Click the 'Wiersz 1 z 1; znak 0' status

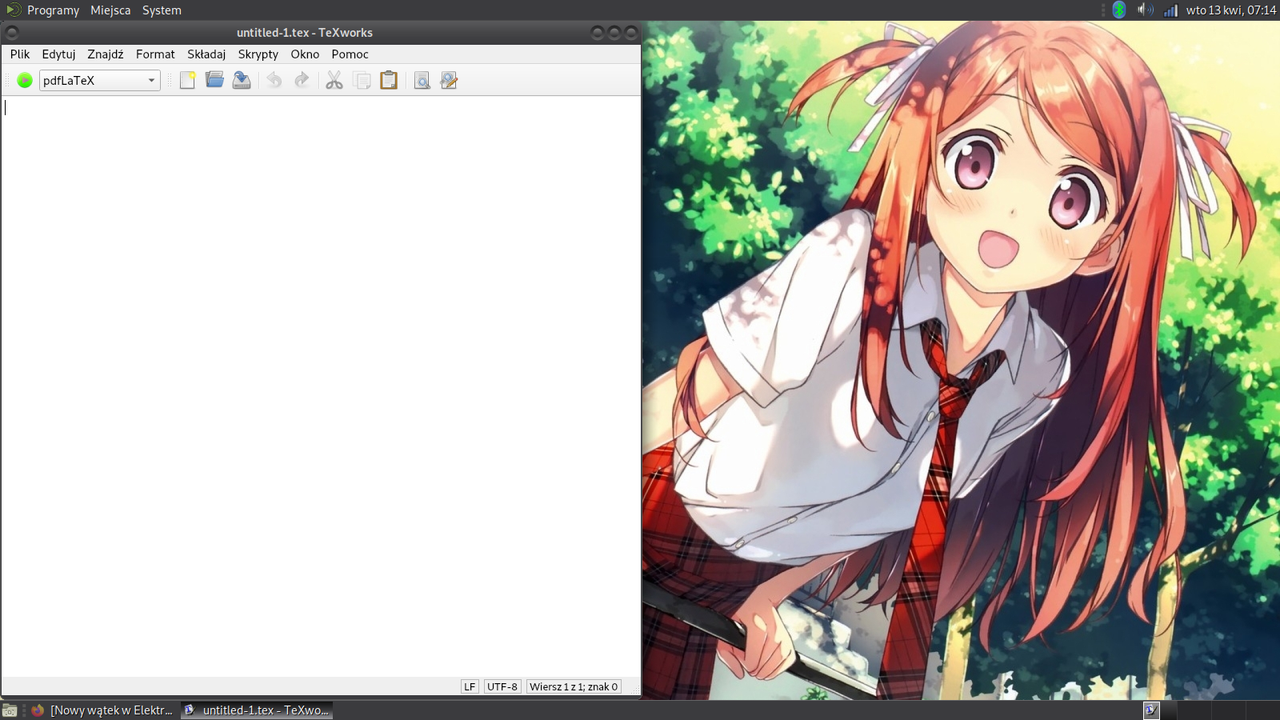(574, 687)
